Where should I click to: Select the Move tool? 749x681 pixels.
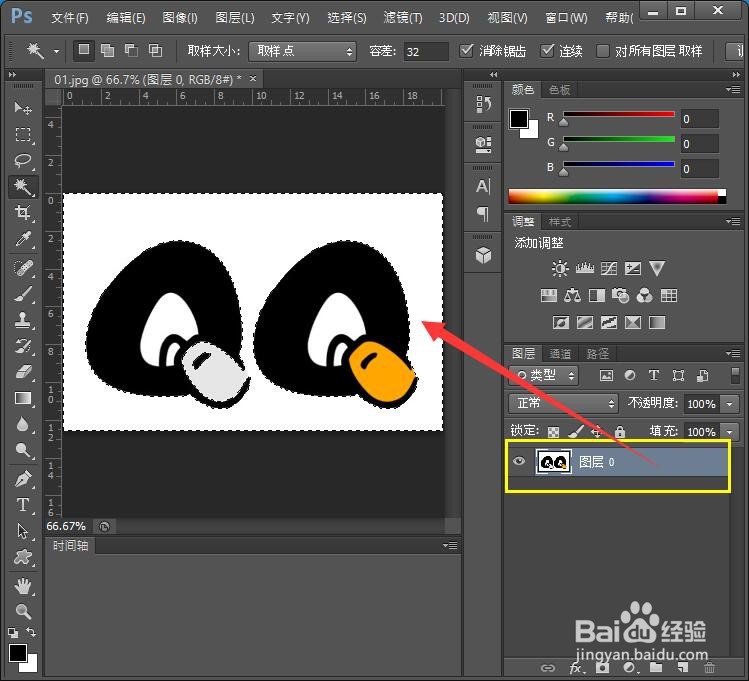click(x=22, y=108)
